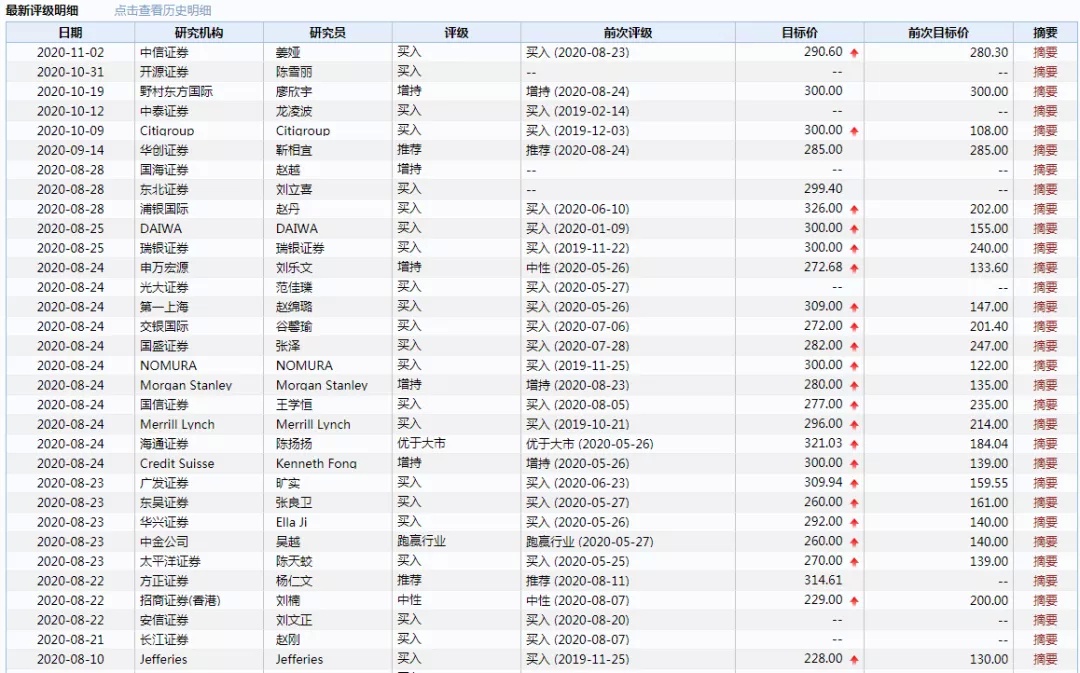
Task: Click institution name 招商证券(香港)
Action: point(180,601)
